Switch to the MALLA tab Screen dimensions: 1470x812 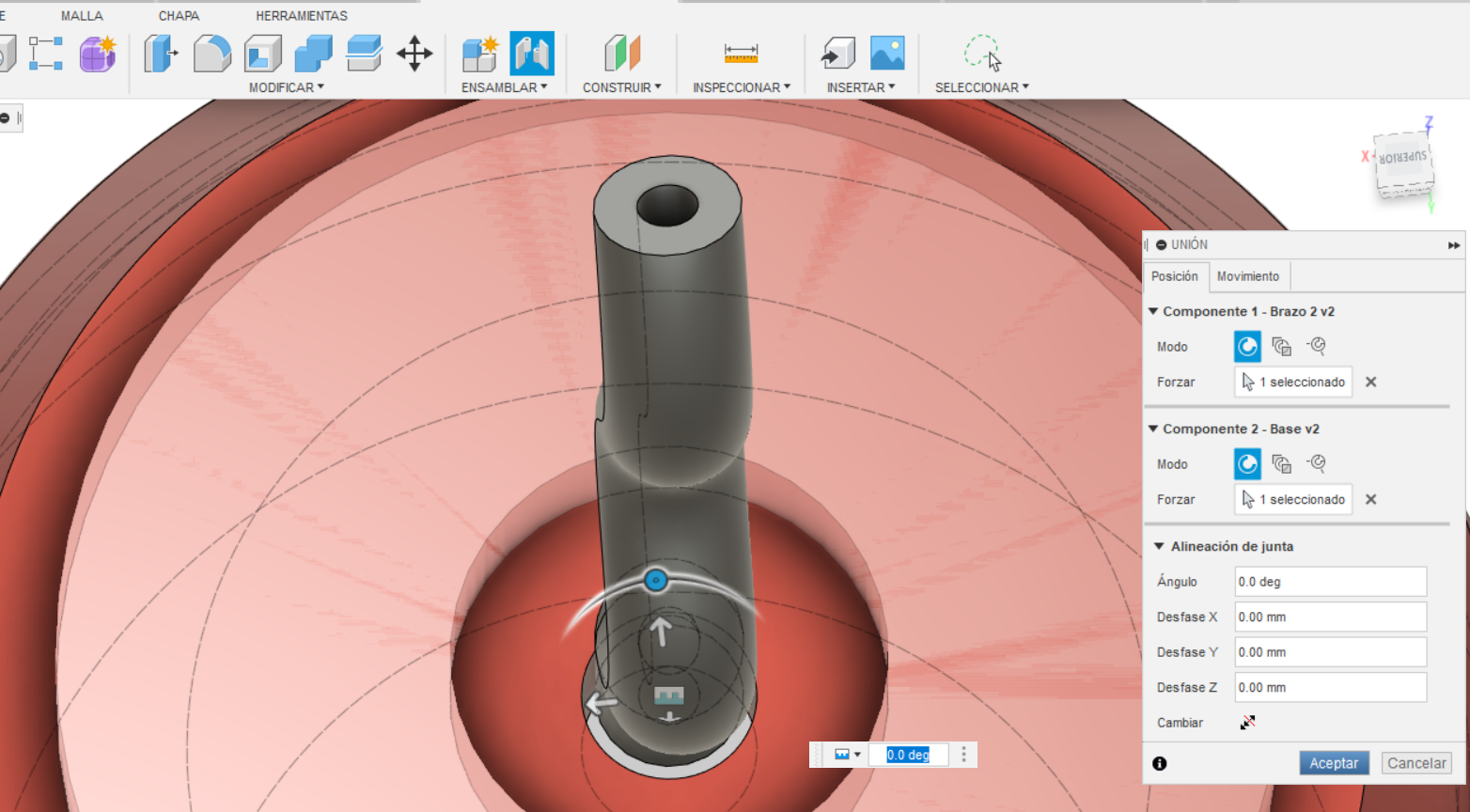click(x=82, y=16)
